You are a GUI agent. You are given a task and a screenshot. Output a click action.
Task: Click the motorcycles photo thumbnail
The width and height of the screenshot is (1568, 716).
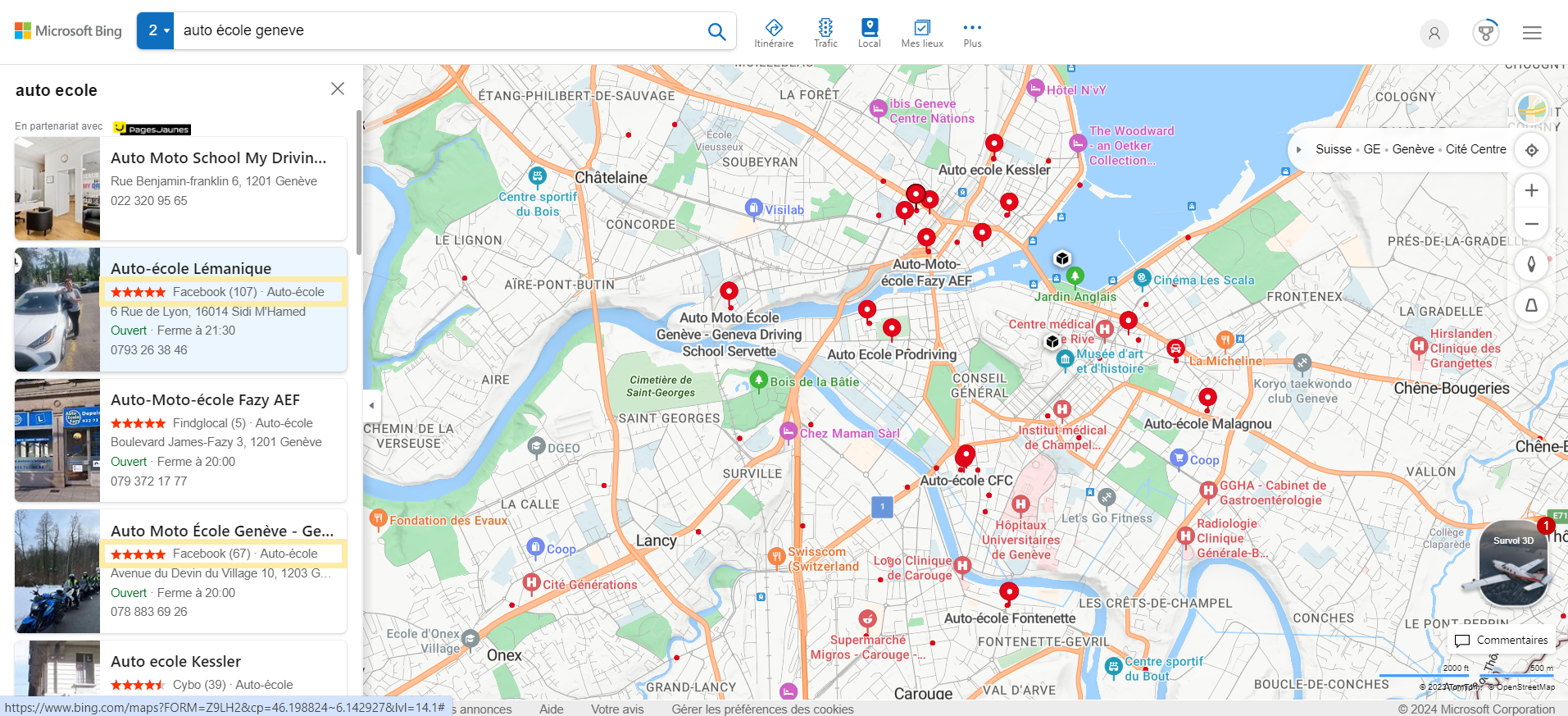click(x=57, y=572)
